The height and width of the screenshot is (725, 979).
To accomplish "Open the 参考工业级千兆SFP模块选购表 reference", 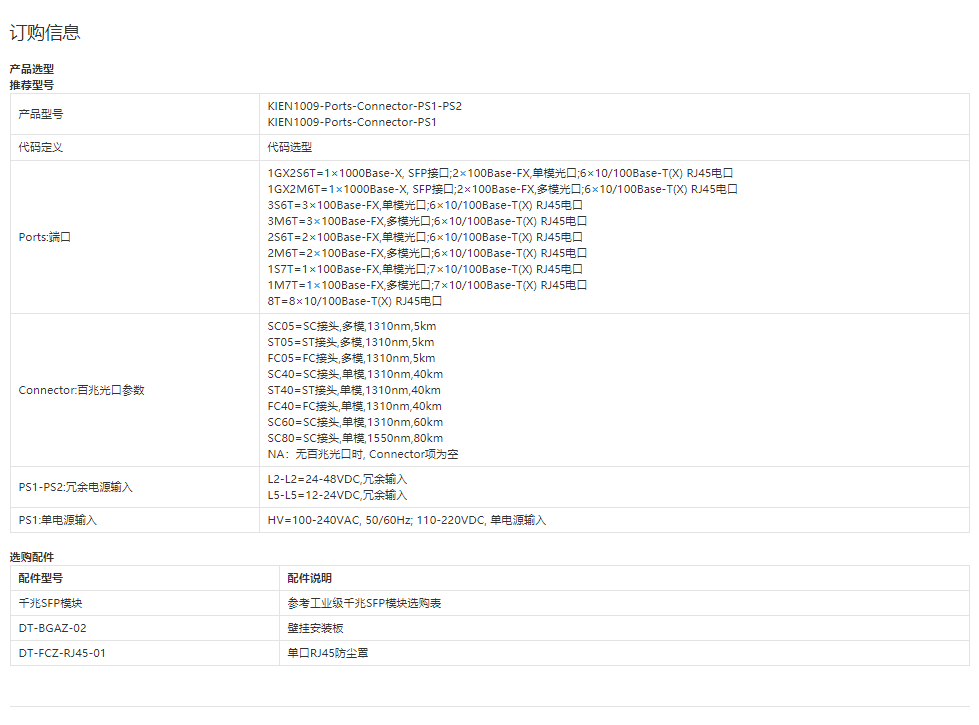I will pos(364,603).
